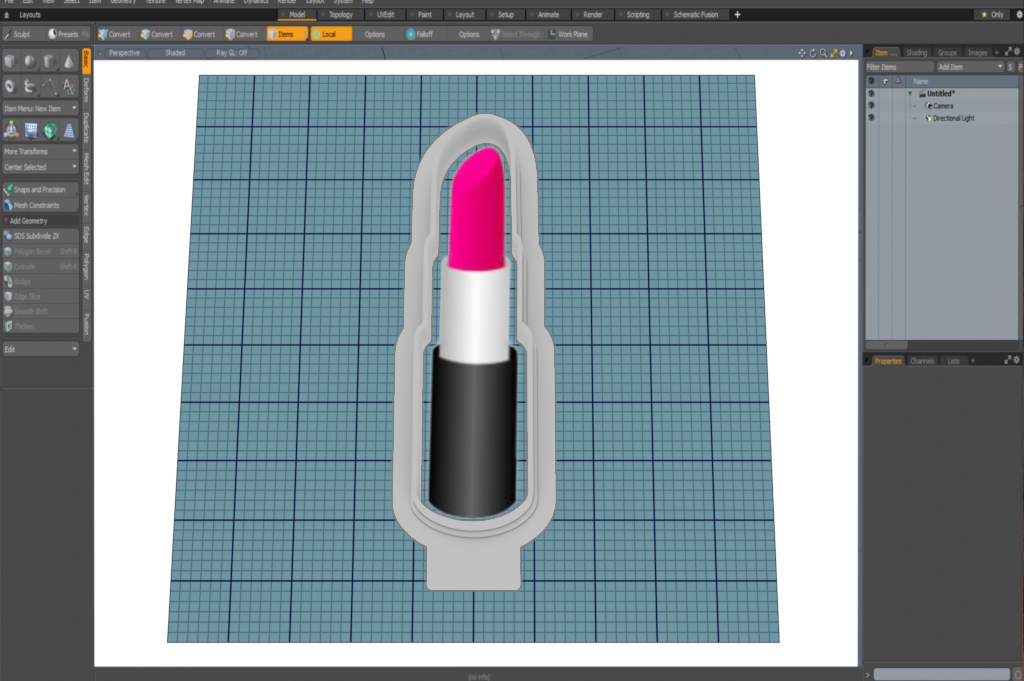Open viewport settings gear icon
The image size is (1024, 681).
click(841, 52)
